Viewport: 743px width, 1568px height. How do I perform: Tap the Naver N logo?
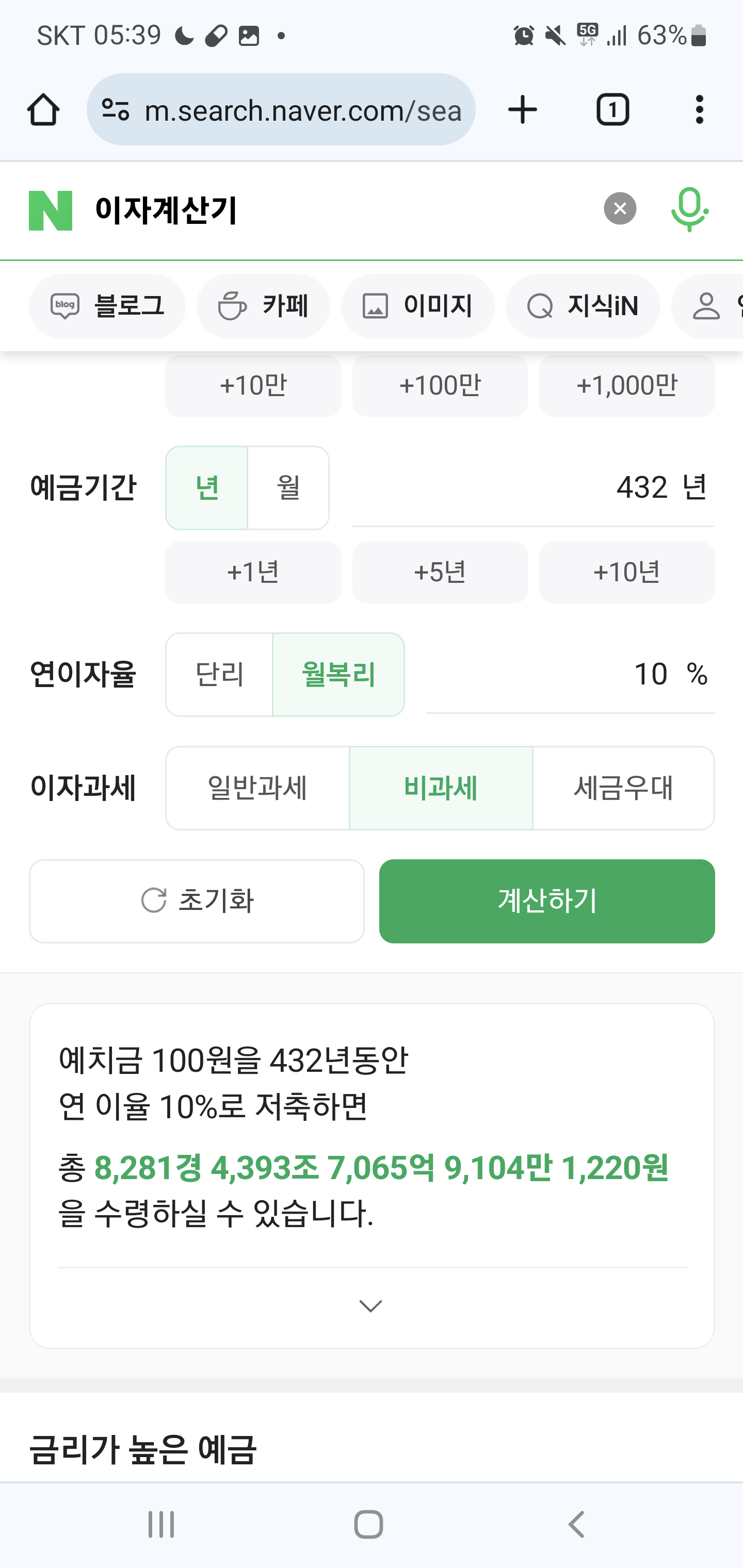51,210
